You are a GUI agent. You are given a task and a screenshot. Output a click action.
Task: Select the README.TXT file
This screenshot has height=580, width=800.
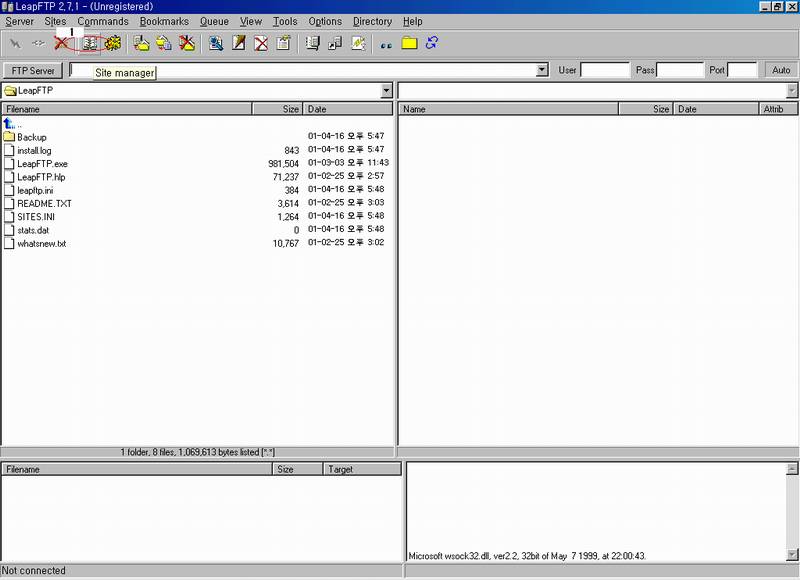[44, 204]
